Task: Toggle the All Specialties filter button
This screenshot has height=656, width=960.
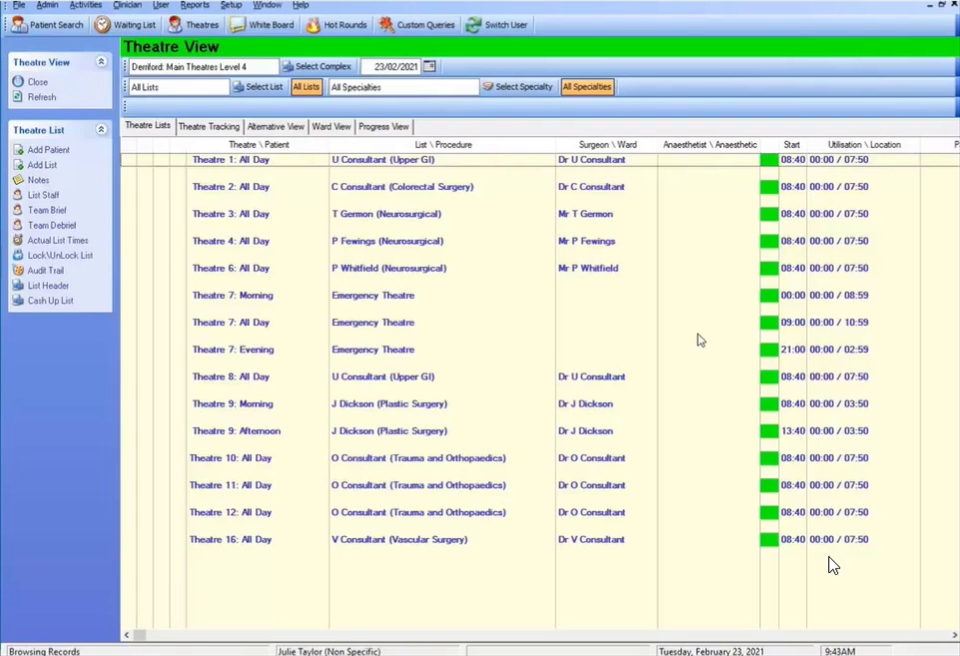Action: (x=587, y=87)
